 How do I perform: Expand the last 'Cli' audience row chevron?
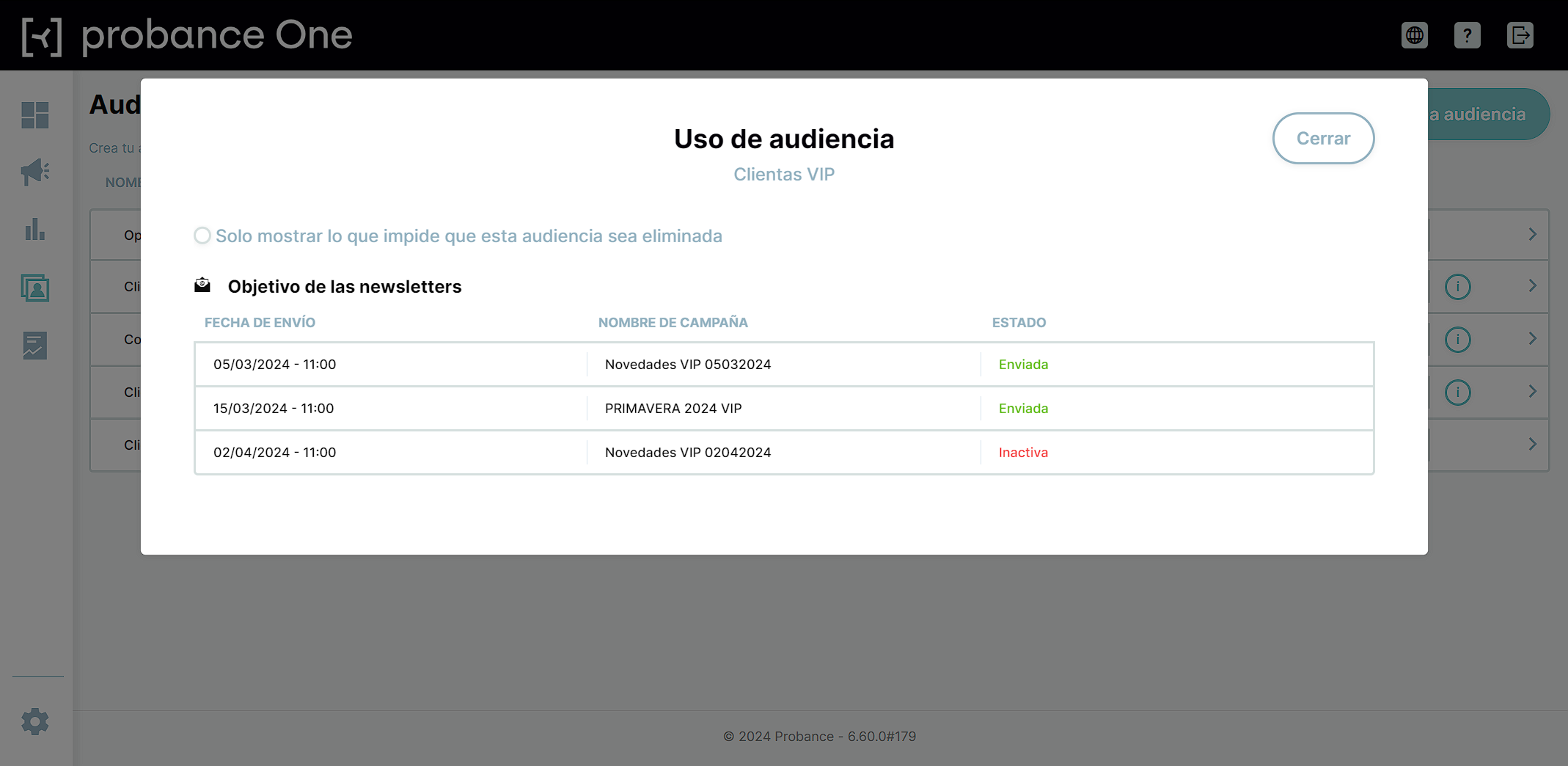[x=1533, y=444]
